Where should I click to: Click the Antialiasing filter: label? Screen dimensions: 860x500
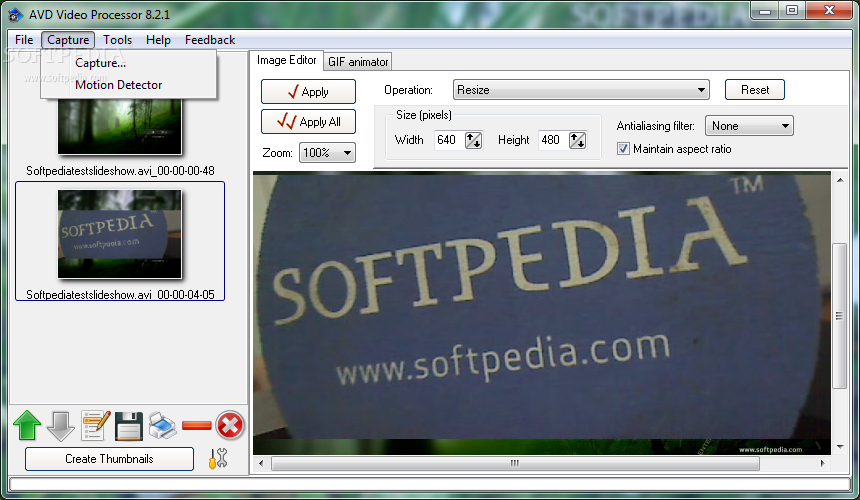(x=655, y=126)
